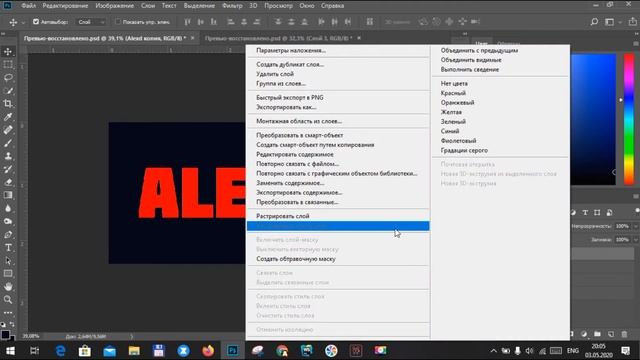Open the search magnifier in the options bar
This screenshot has width=640, height=360.
click(594, 22)
